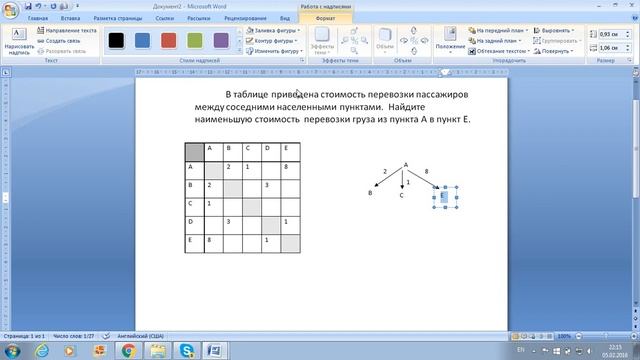Click the zoom out minus button

(578, 336)
